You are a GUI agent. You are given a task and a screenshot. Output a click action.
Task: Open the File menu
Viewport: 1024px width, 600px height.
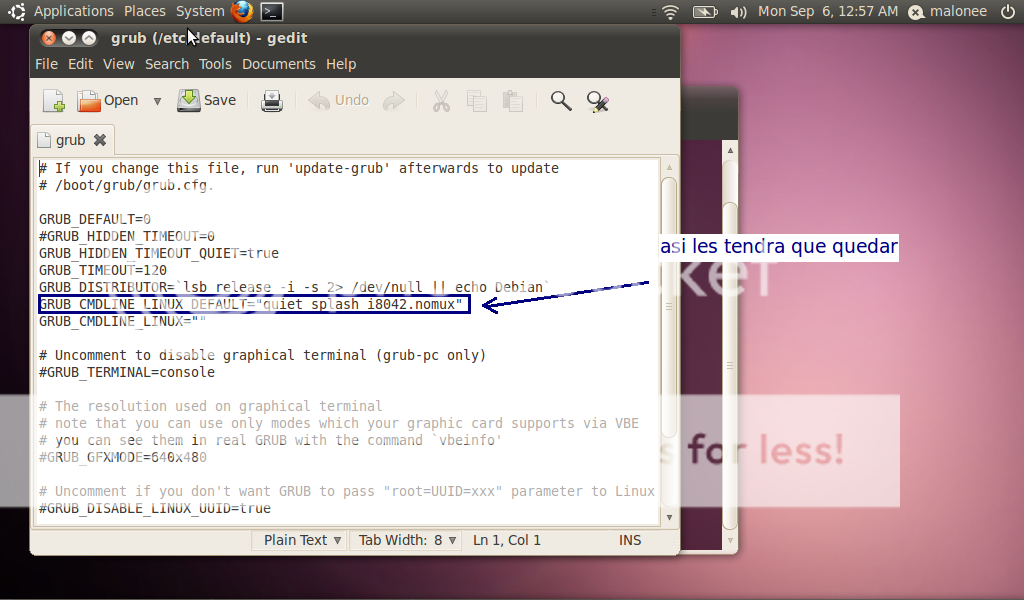(46, 64)
